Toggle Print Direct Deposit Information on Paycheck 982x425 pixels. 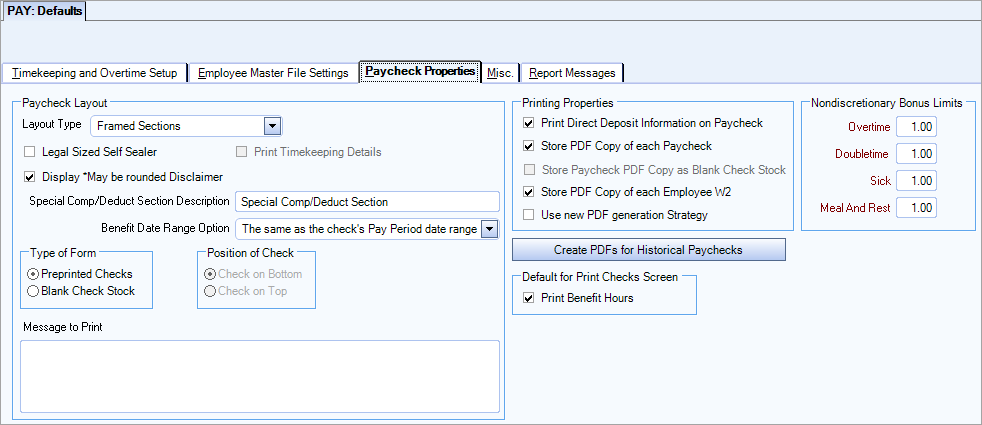(529, 124)
